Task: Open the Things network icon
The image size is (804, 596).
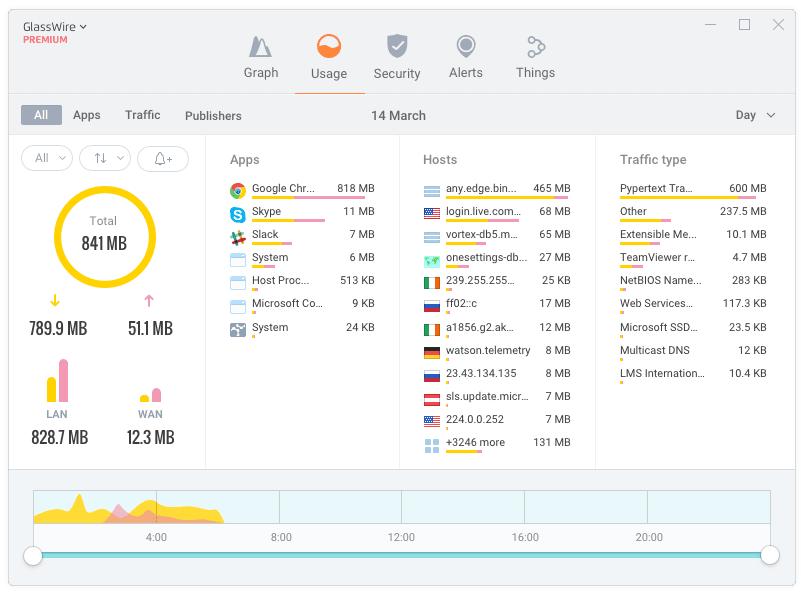Action: 535,47
